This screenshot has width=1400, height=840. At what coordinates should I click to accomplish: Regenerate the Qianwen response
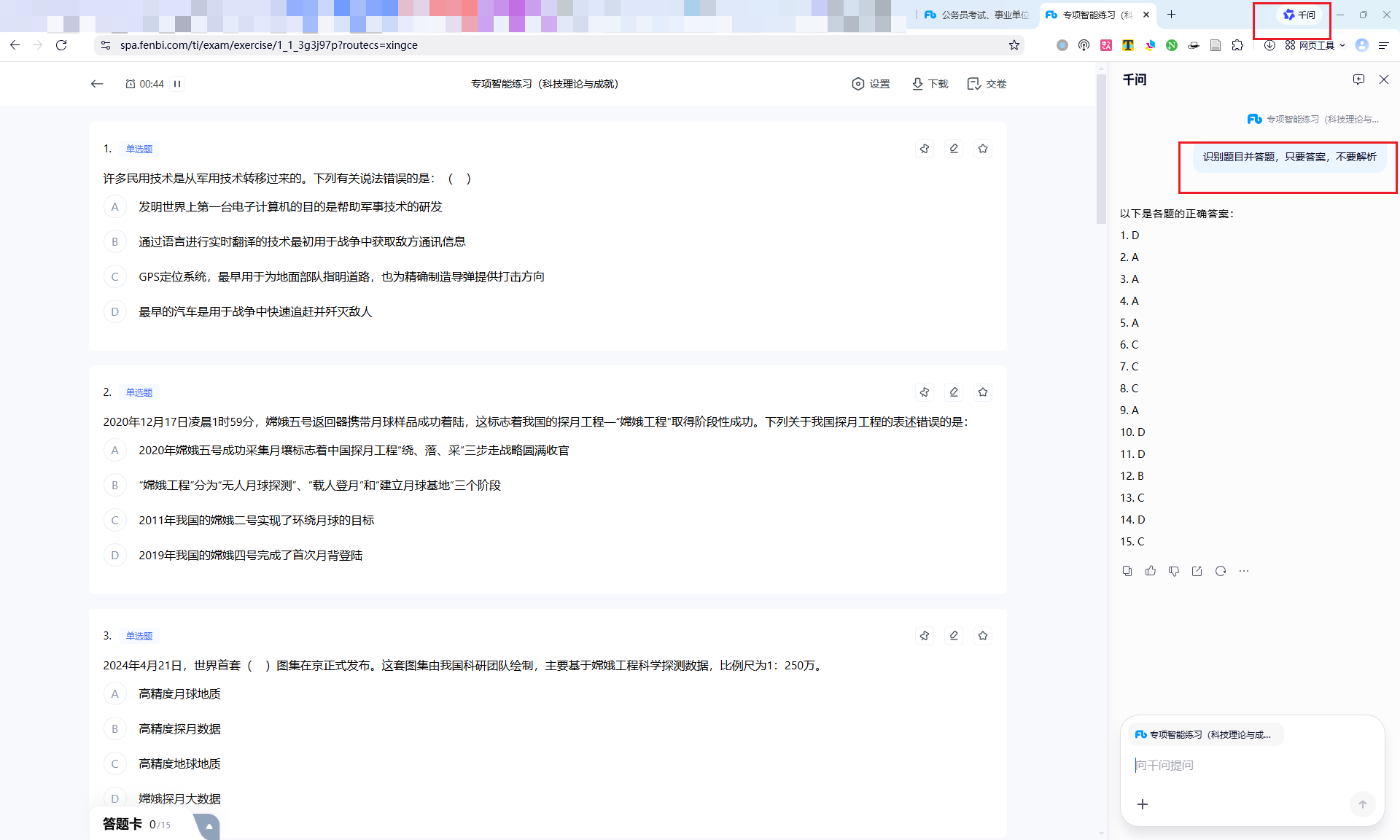[1221, 571]
